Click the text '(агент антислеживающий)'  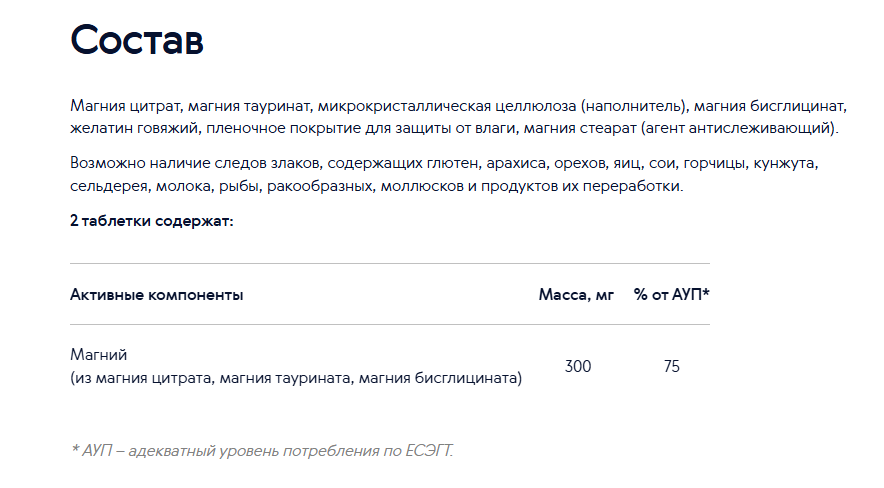coord(737,128)
